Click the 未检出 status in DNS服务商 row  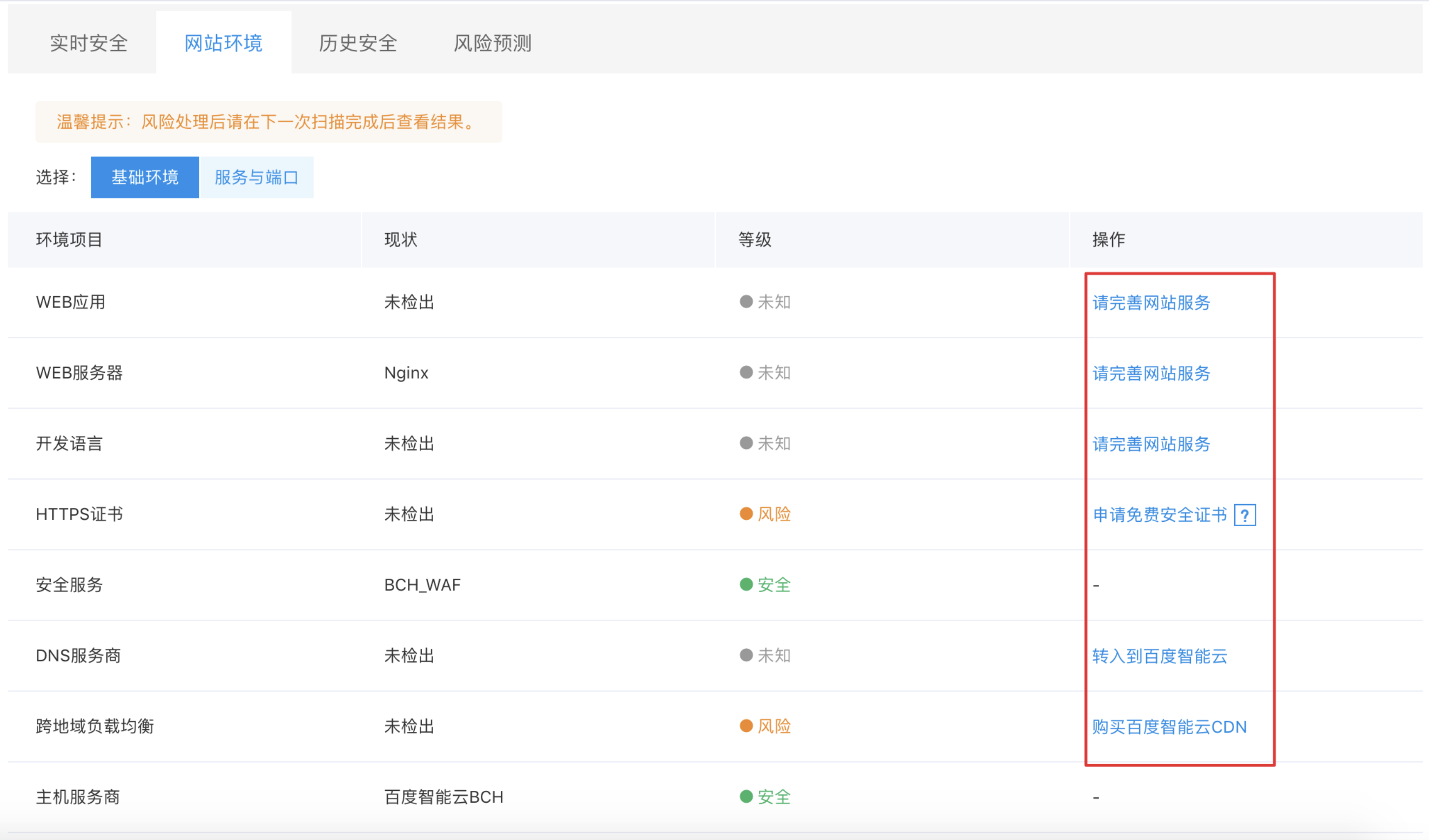(409, 656)
